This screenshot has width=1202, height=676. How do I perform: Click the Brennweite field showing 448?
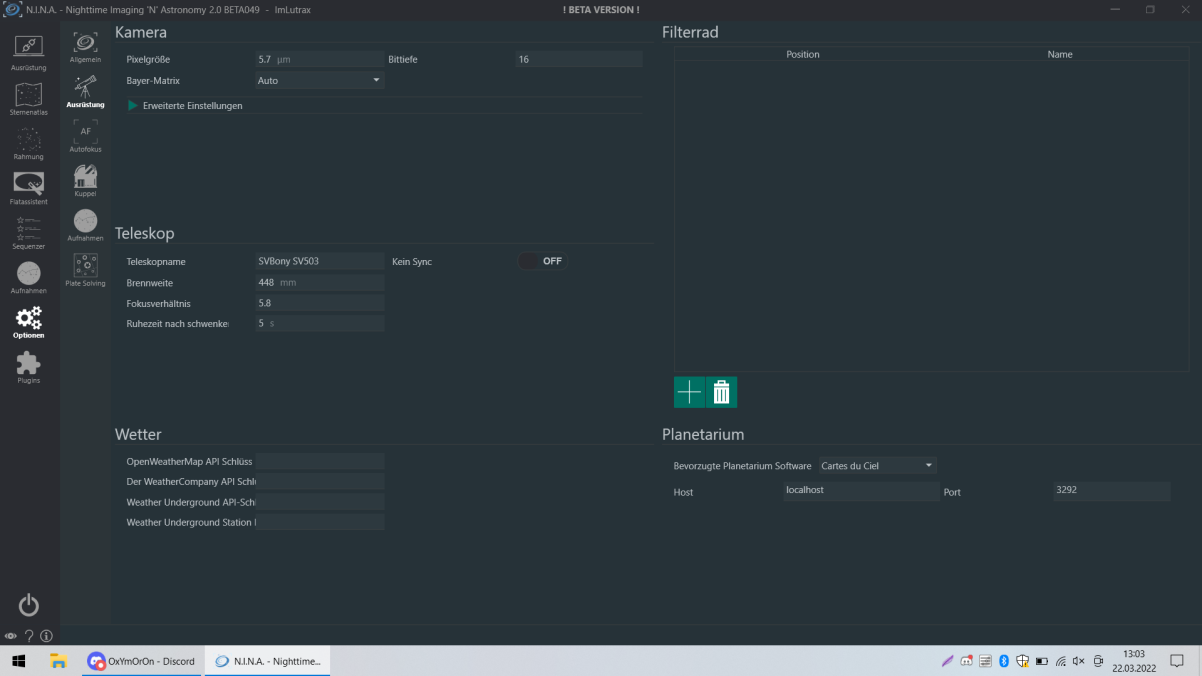coord(320,282)
